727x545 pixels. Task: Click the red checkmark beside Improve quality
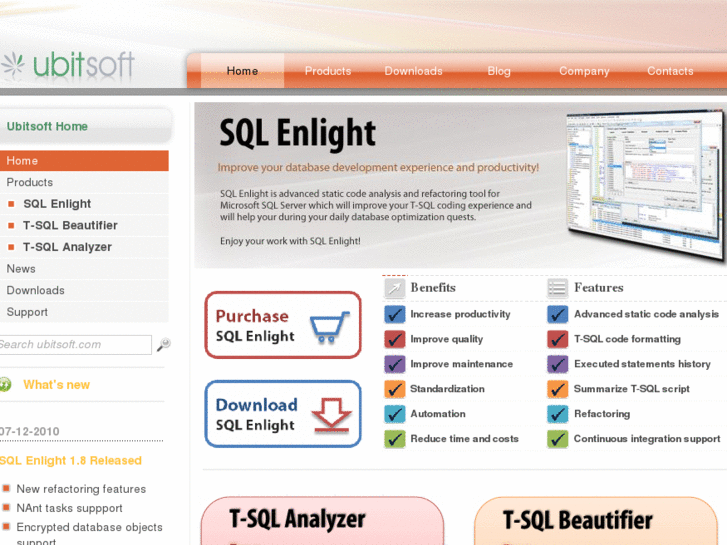tap(395, 339)
